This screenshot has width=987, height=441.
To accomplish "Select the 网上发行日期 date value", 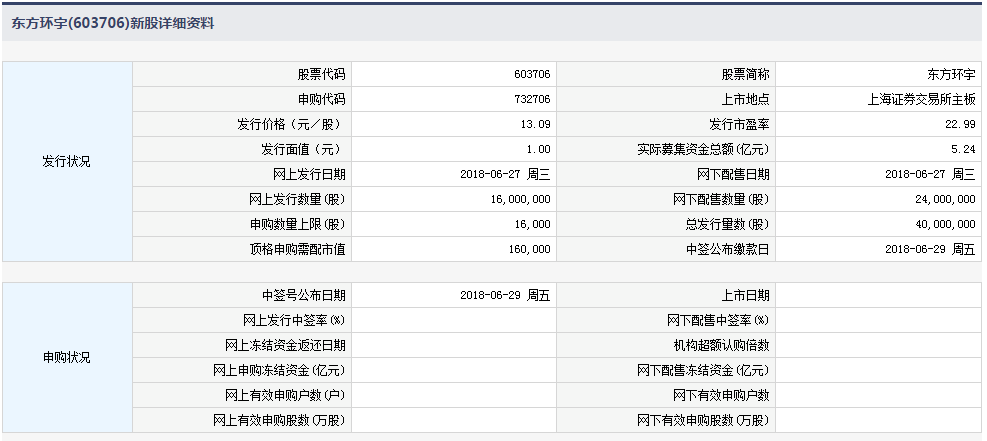I will click(x=505, y=174).
